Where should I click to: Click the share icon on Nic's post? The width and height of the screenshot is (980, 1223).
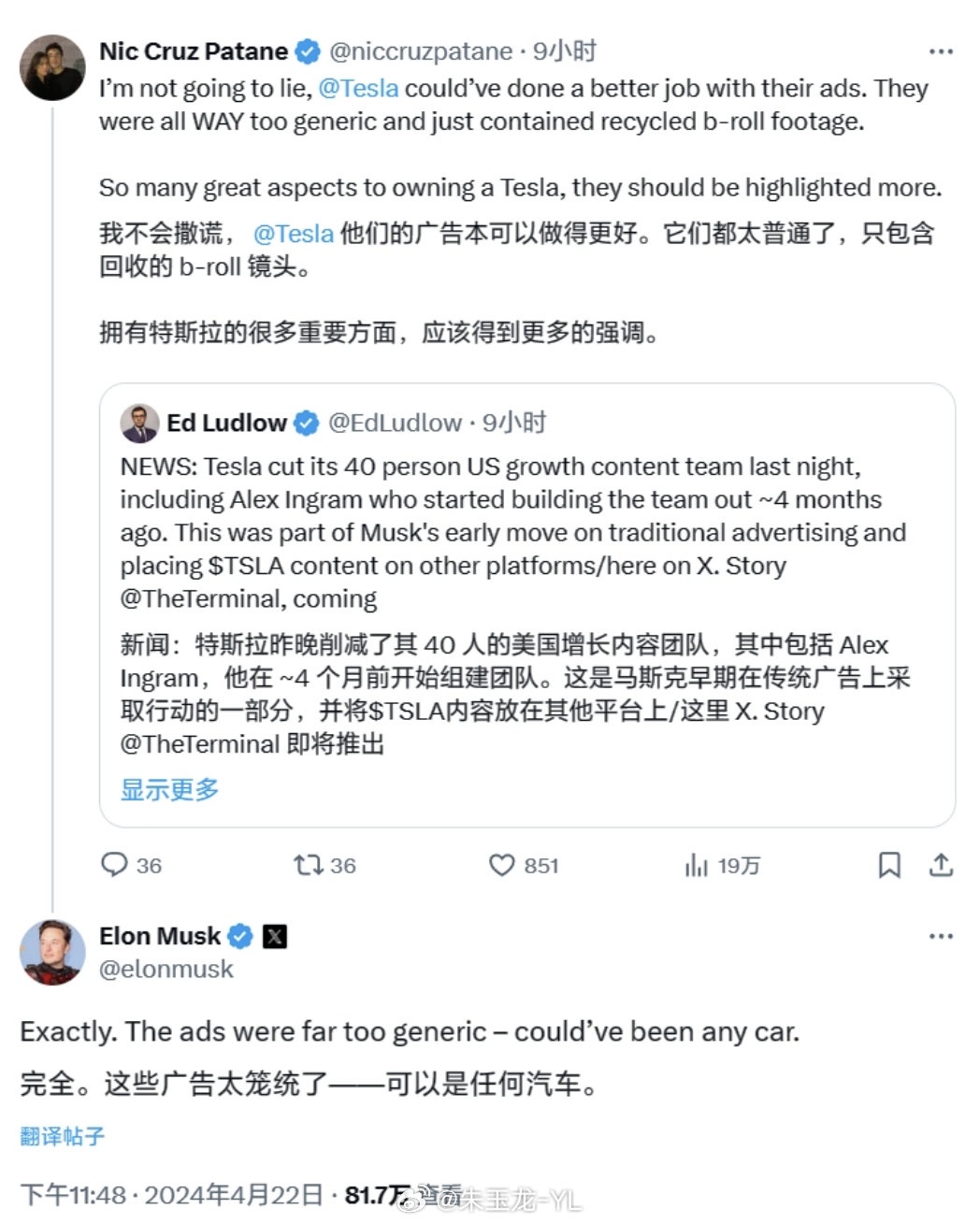click(x=941, y=865)
